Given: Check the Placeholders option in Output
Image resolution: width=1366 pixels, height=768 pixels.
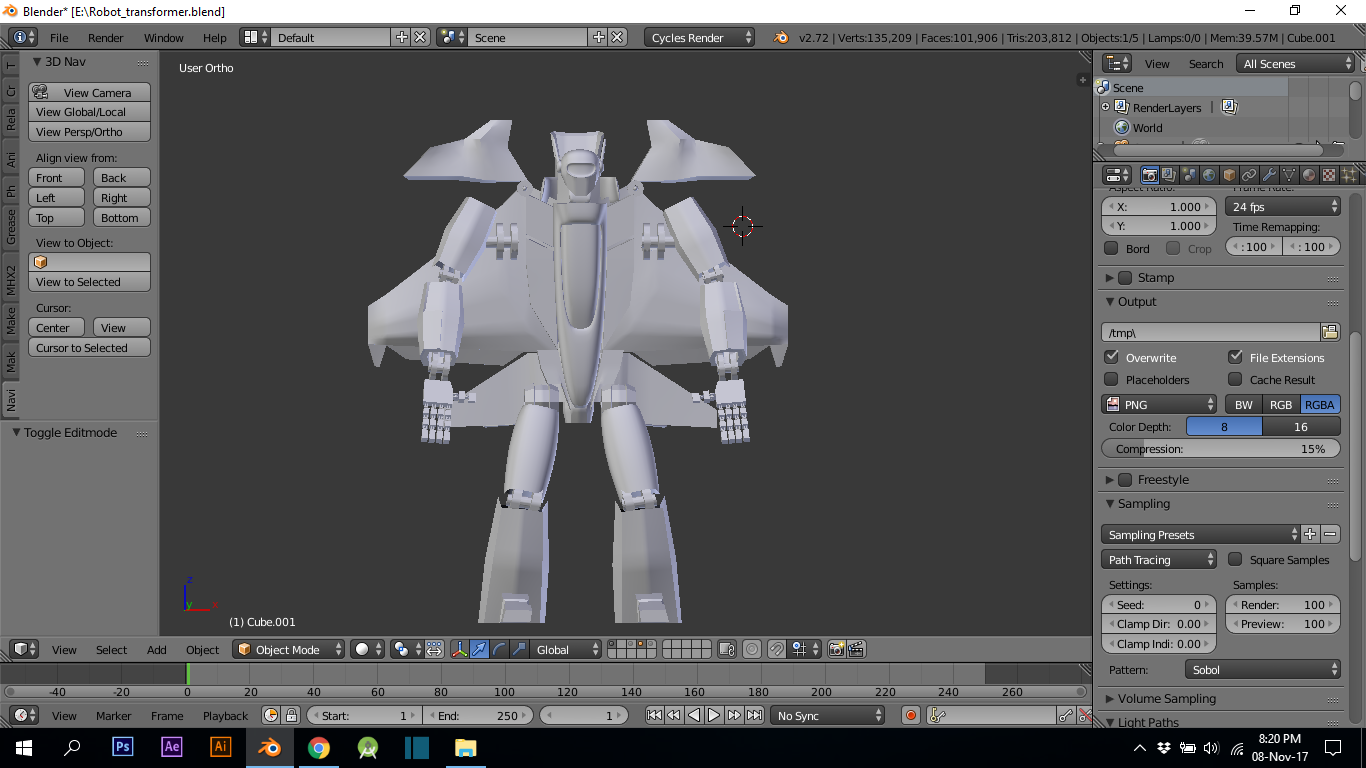Looking at the screenshot, I should (x=1112, y=379).
